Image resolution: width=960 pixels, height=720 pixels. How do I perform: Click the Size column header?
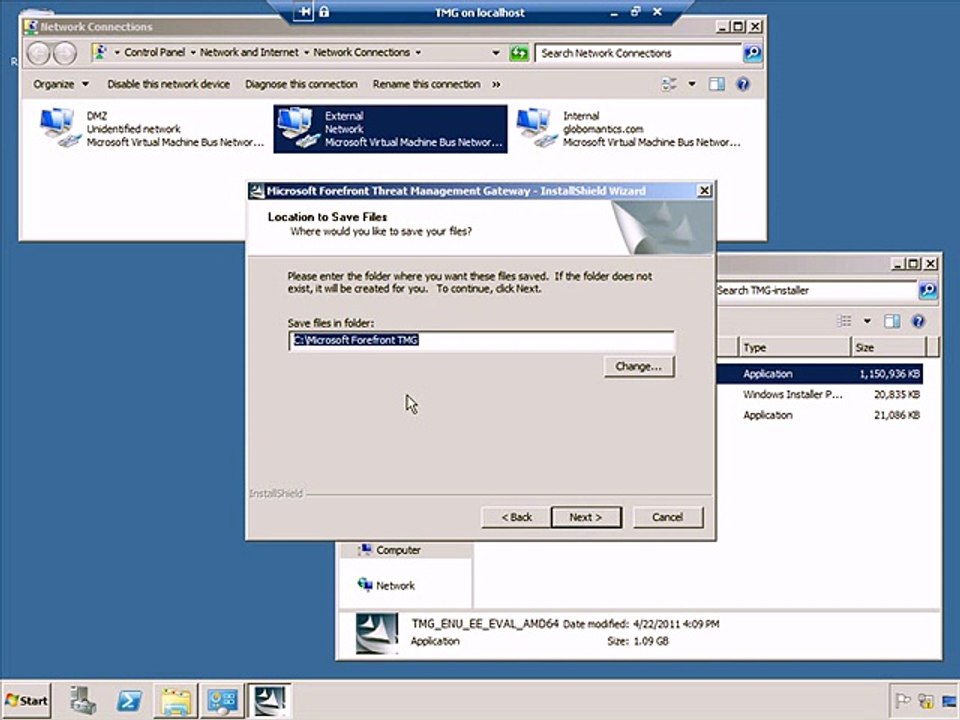pyautogui.click(x=888, y=347)
